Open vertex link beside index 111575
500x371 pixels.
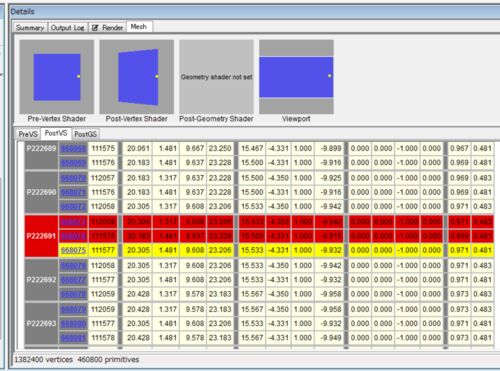(x=73, y=148)
